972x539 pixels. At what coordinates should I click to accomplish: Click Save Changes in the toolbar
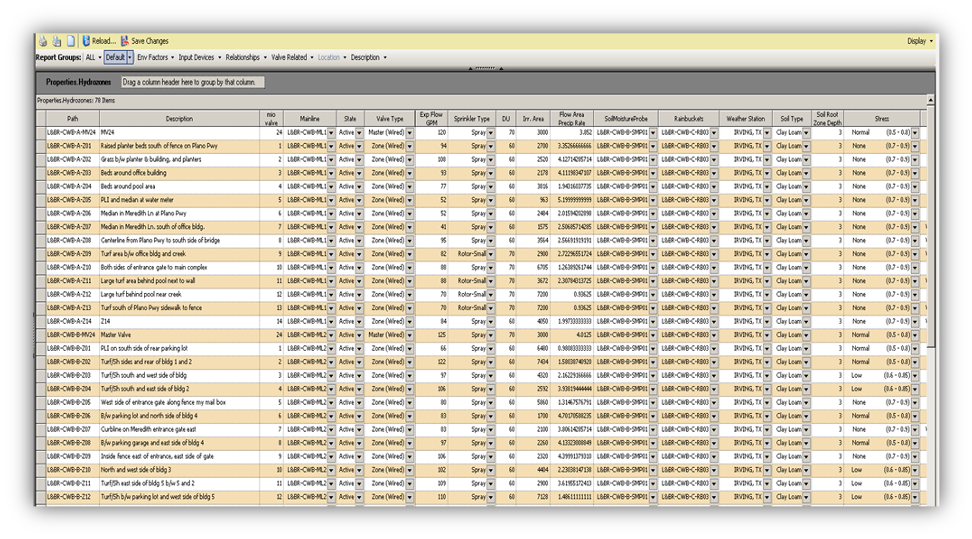[144, 41]
